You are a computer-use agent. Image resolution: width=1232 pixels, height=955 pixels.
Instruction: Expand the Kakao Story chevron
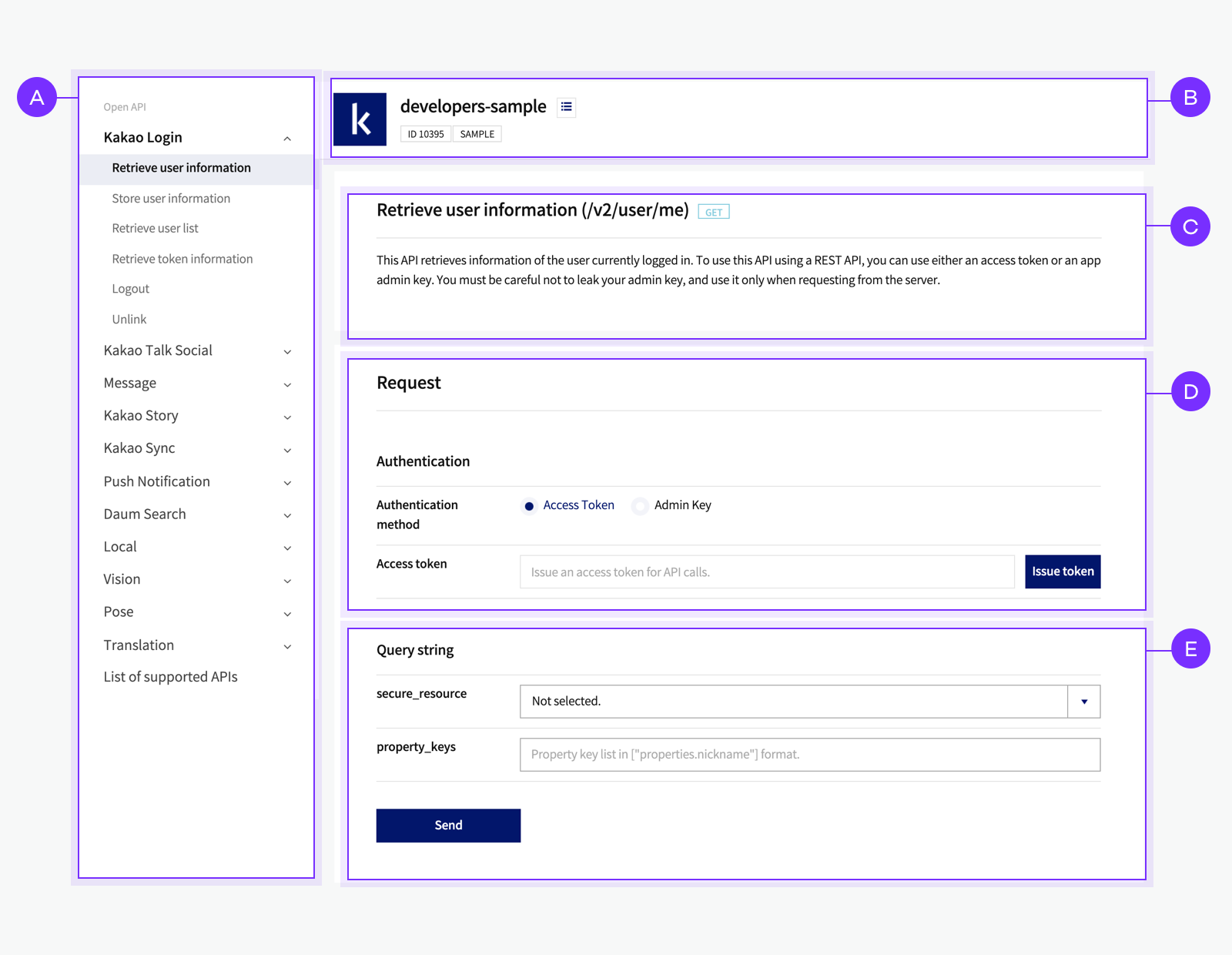click(287, 417)
